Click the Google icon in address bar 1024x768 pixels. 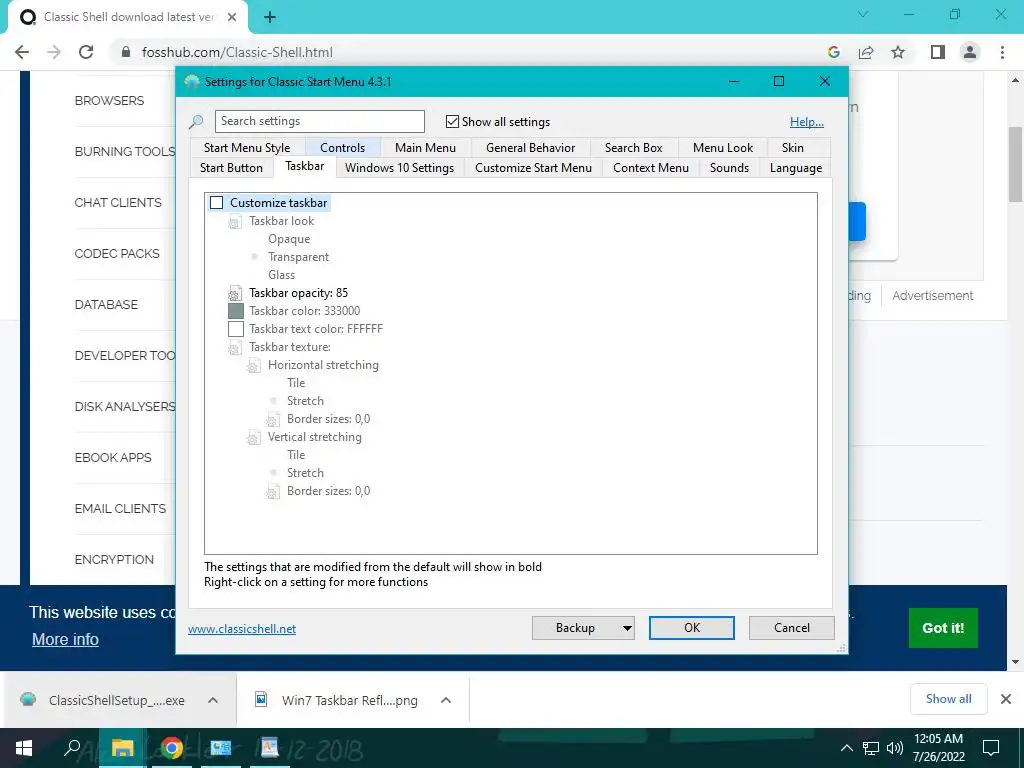click(x=833, y=52)
